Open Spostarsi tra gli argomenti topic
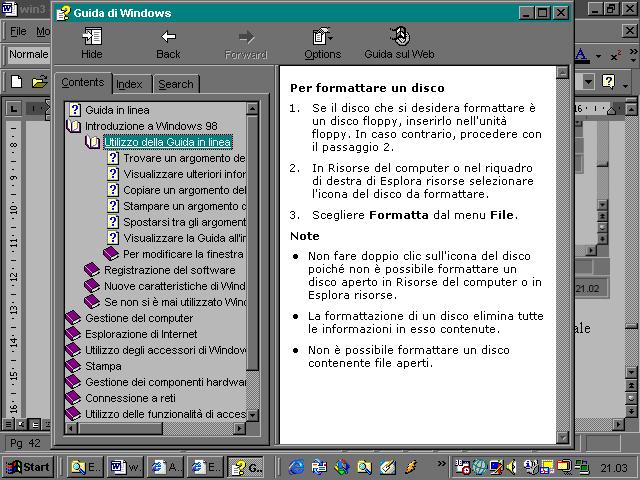 184,222
